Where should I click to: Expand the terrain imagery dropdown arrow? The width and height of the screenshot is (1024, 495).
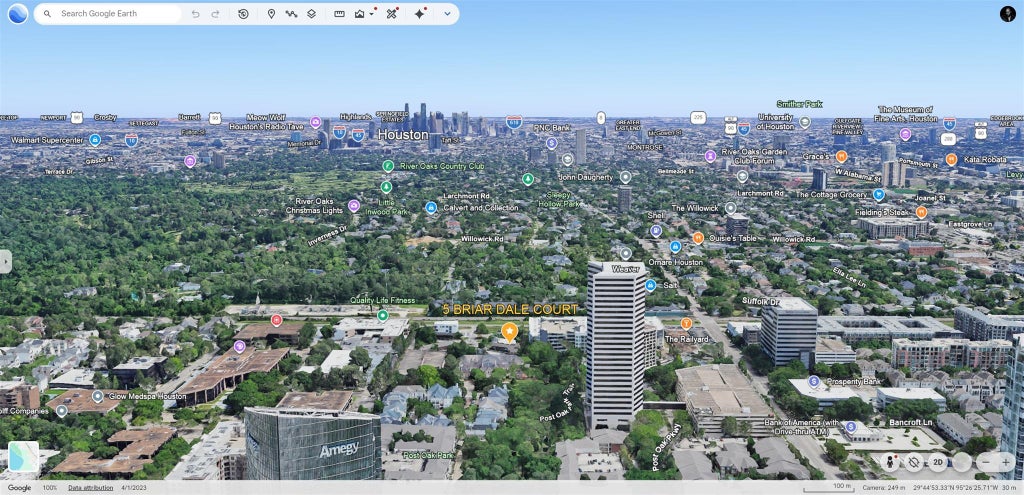[x=372, y=14]
